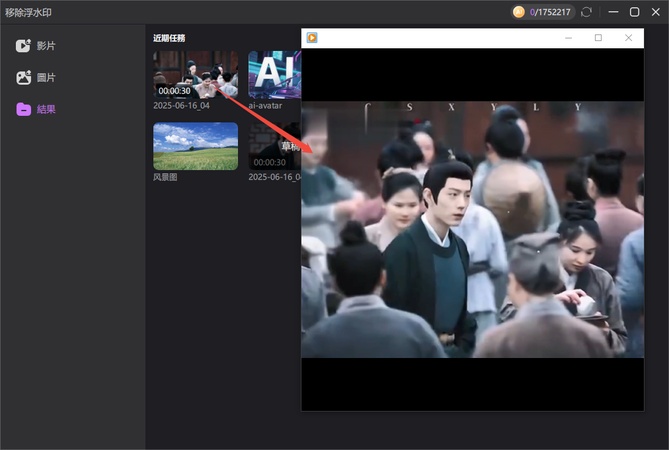Minimize the main watermark remover window

point(611,12)
